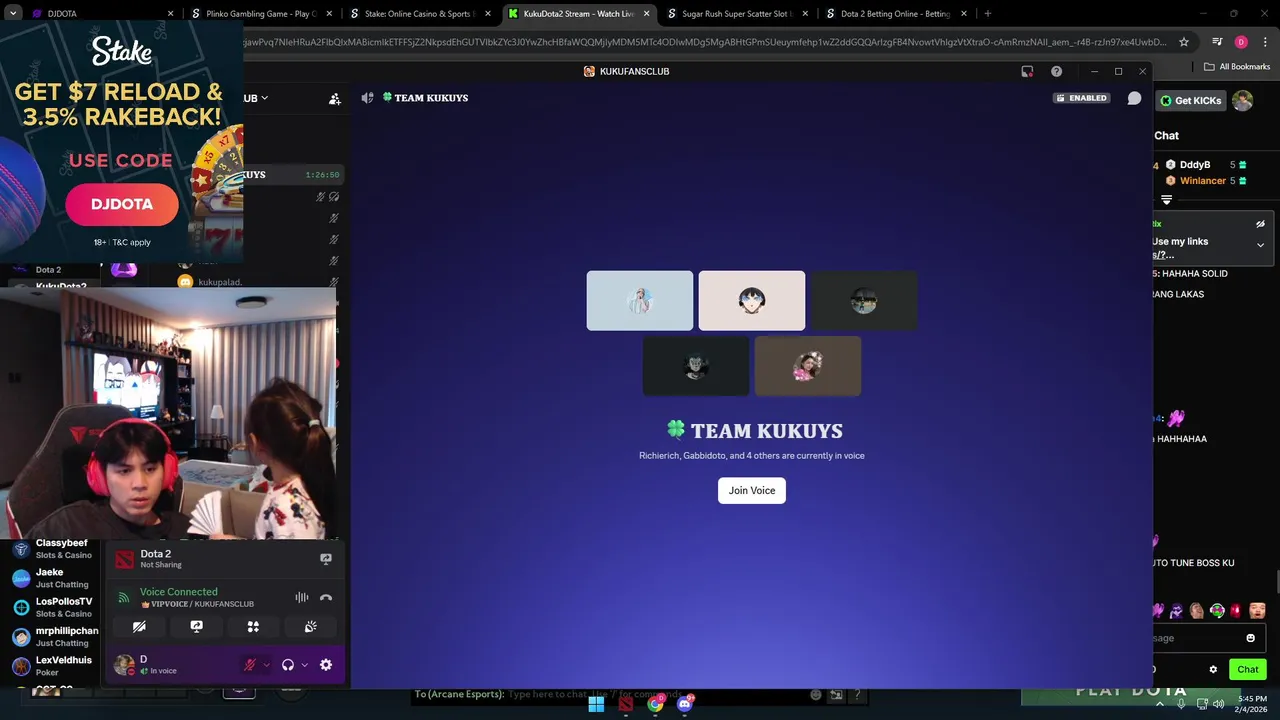Open tab search dropdown at top left
Image resolution: width=1280 pixels, height=720 pixels.
click(x=13, y=14)
